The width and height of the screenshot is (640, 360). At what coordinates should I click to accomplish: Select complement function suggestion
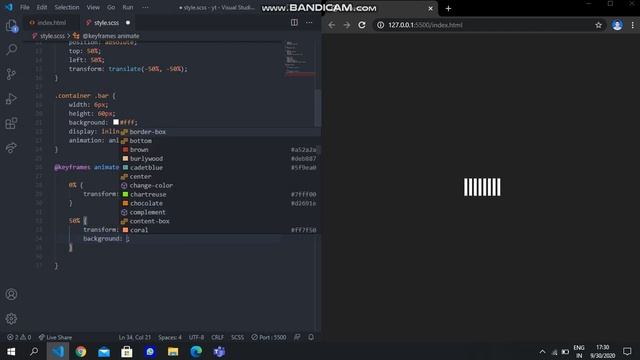(219, 212)
